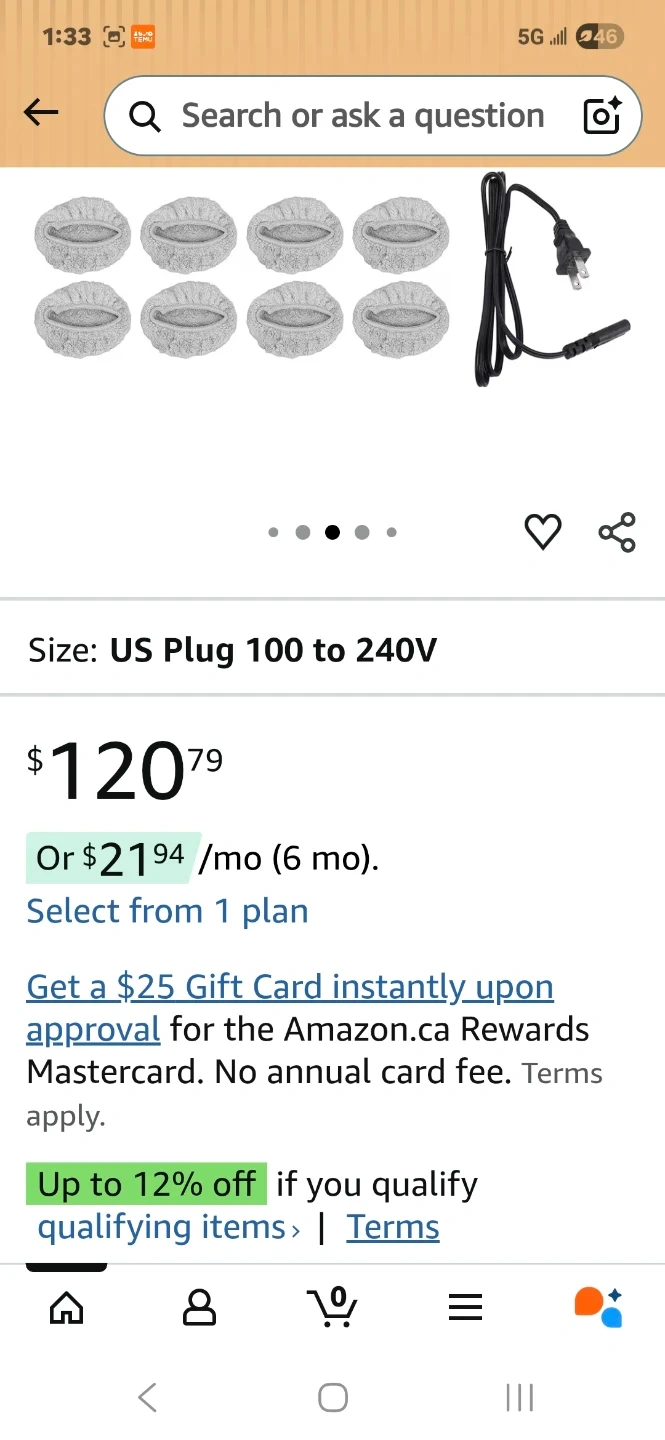Go to Home tab

[67, 1306]
